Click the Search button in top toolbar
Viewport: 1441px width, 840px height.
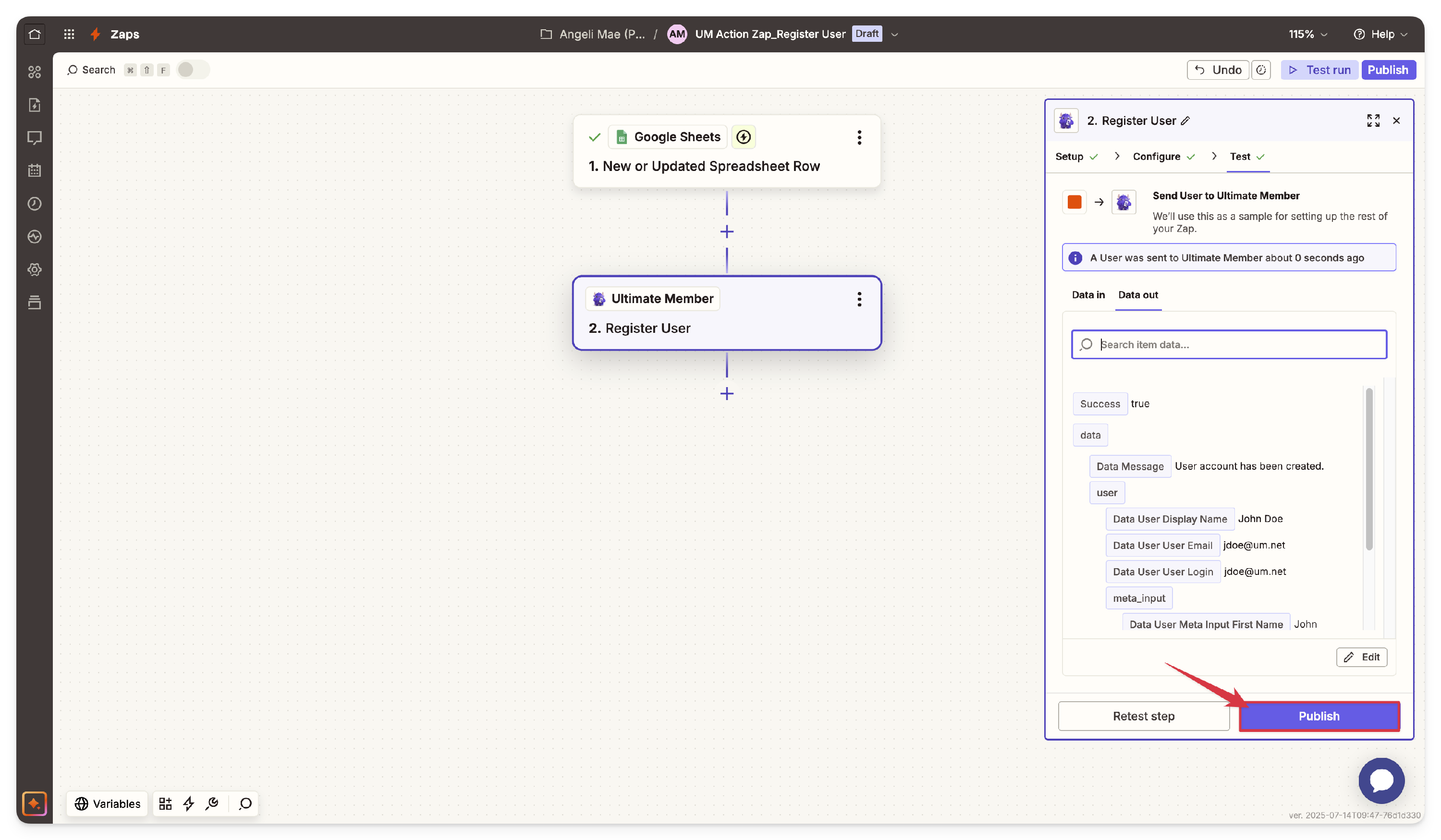(x=91, y=70)
